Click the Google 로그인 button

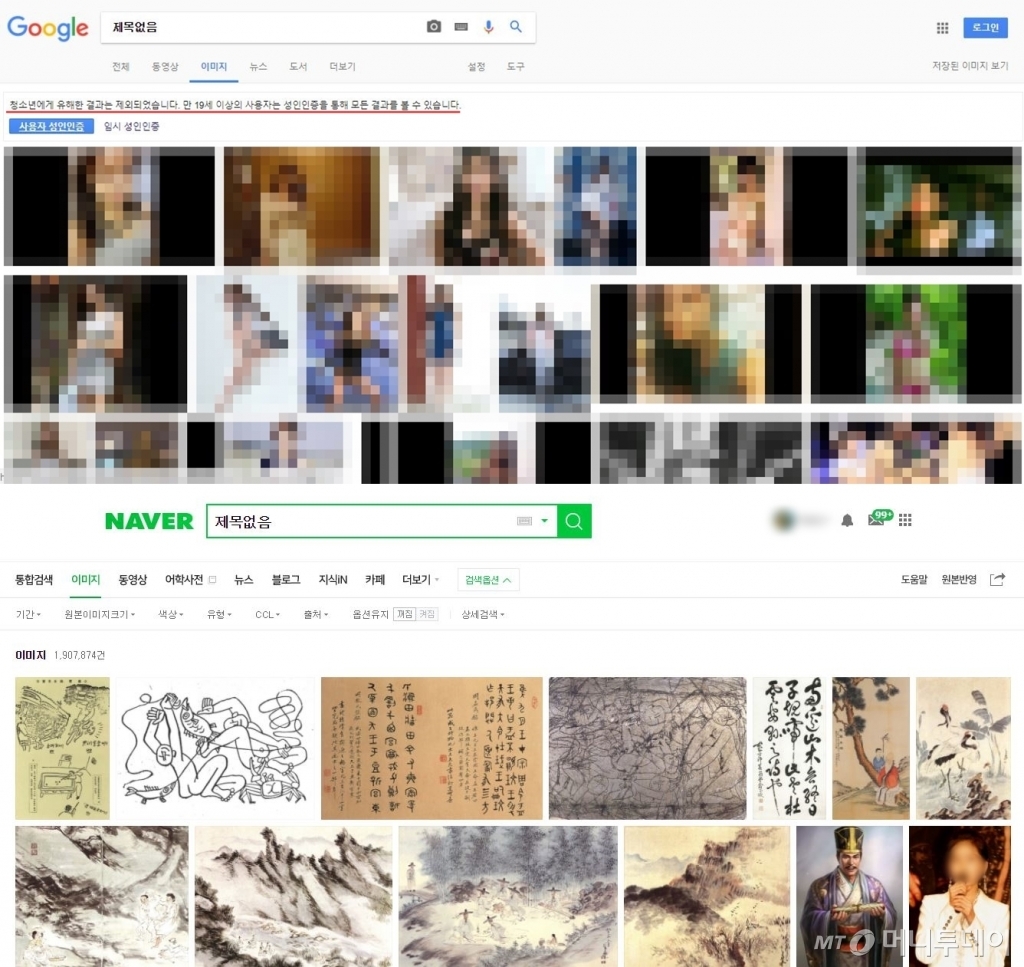click(x=985, y=28)
